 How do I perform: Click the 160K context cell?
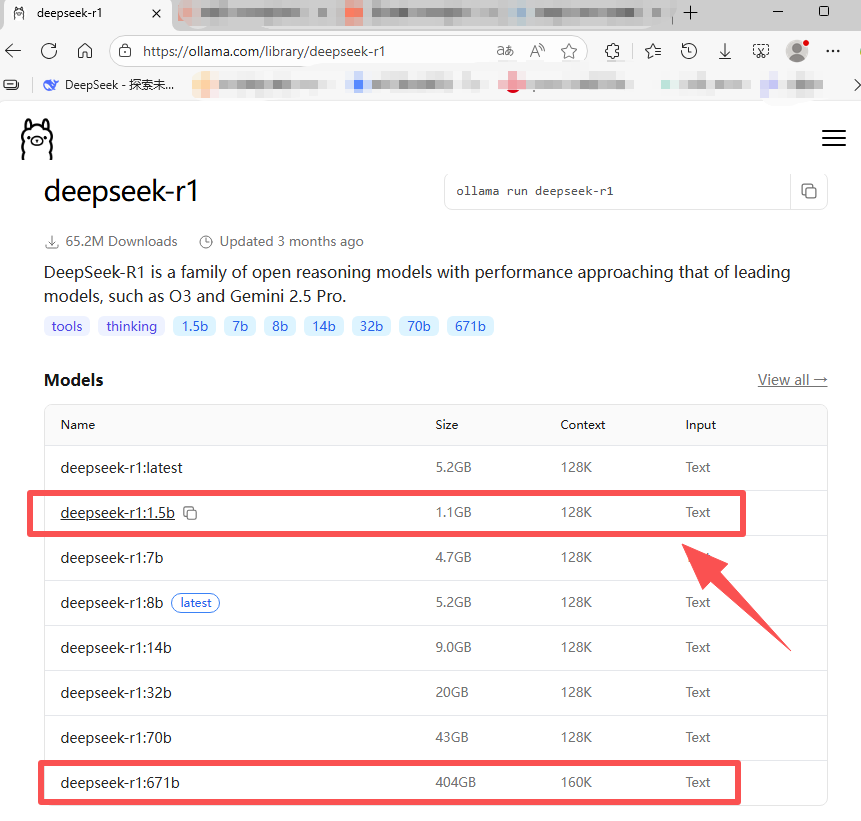[x=576, y=783]
